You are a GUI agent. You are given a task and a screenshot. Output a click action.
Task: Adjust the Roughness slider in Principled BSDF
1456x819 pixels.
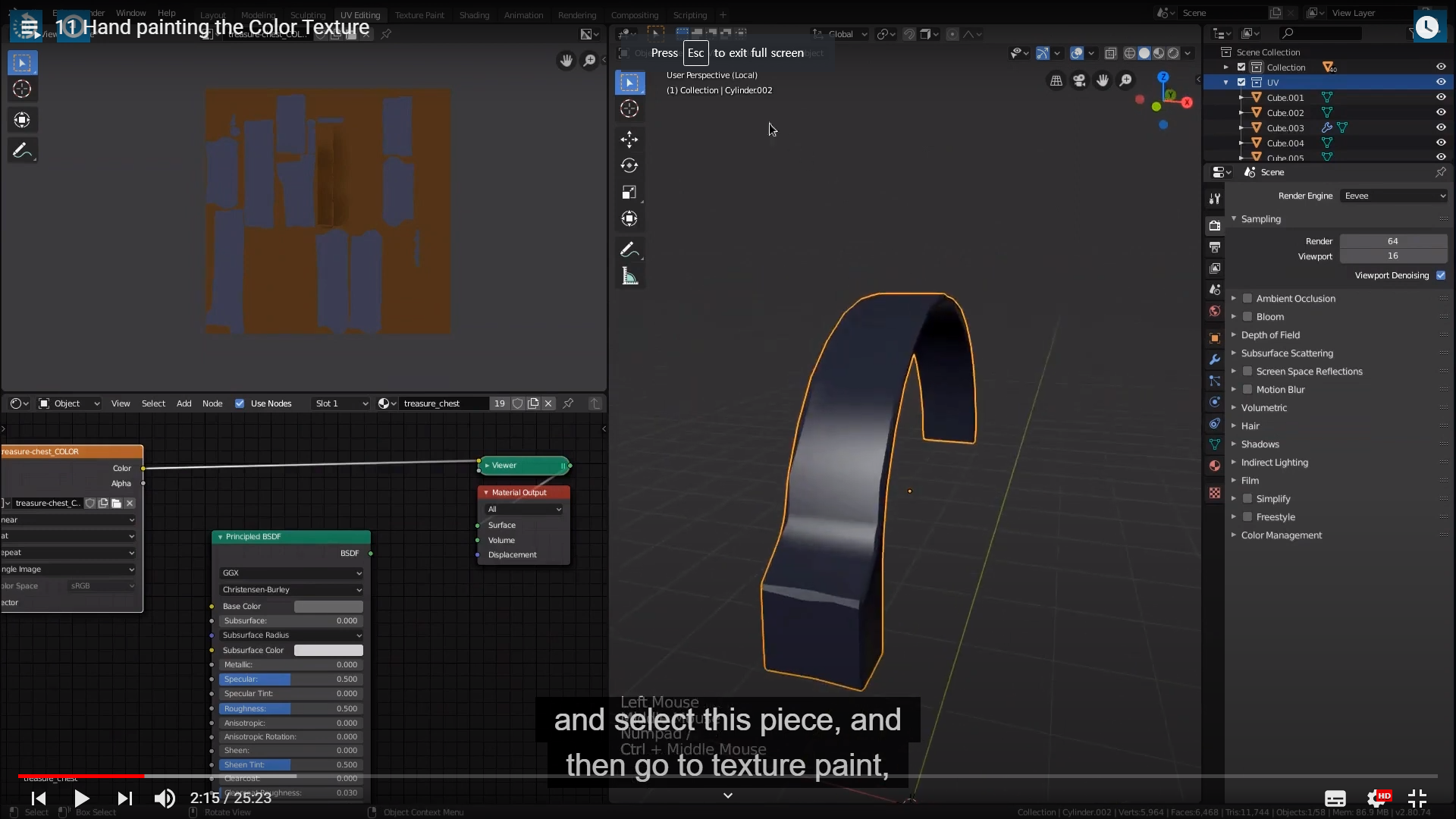[x=291, y=708]
